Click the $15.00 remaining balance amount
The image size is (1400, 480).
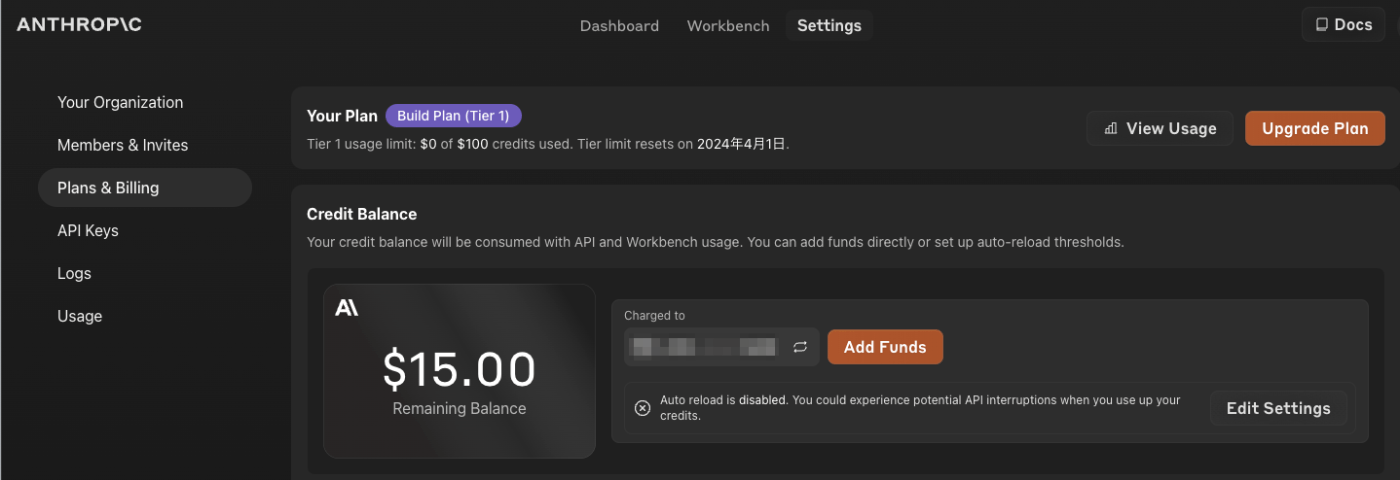click(x=459, y=370)
